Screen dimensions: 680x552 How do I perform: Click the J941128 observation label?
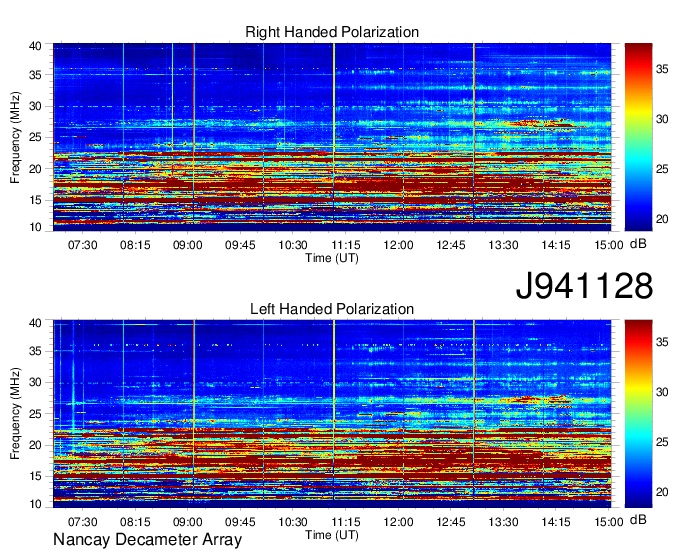click(584, 285)
